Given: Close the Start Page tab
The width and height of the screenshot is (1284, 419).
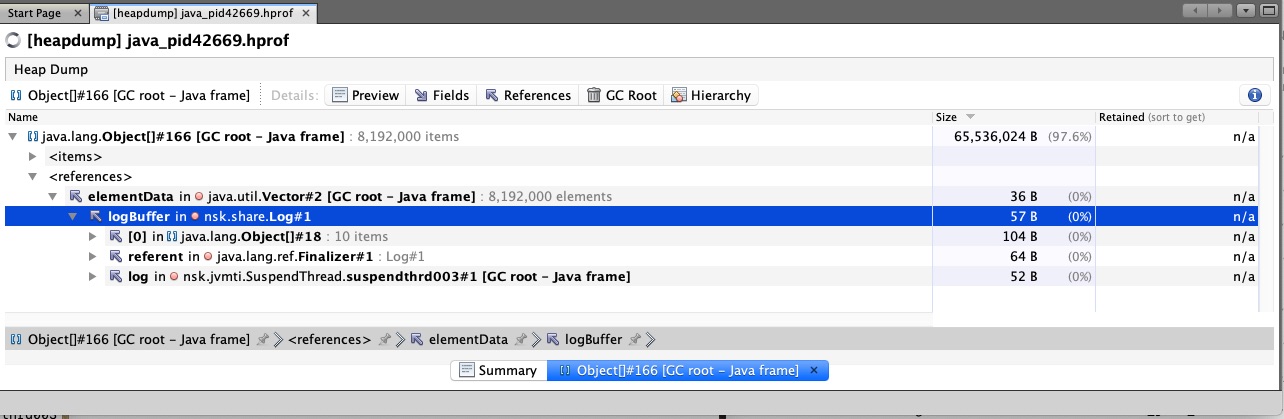Looking at the screenshot, I should [78, 13].
